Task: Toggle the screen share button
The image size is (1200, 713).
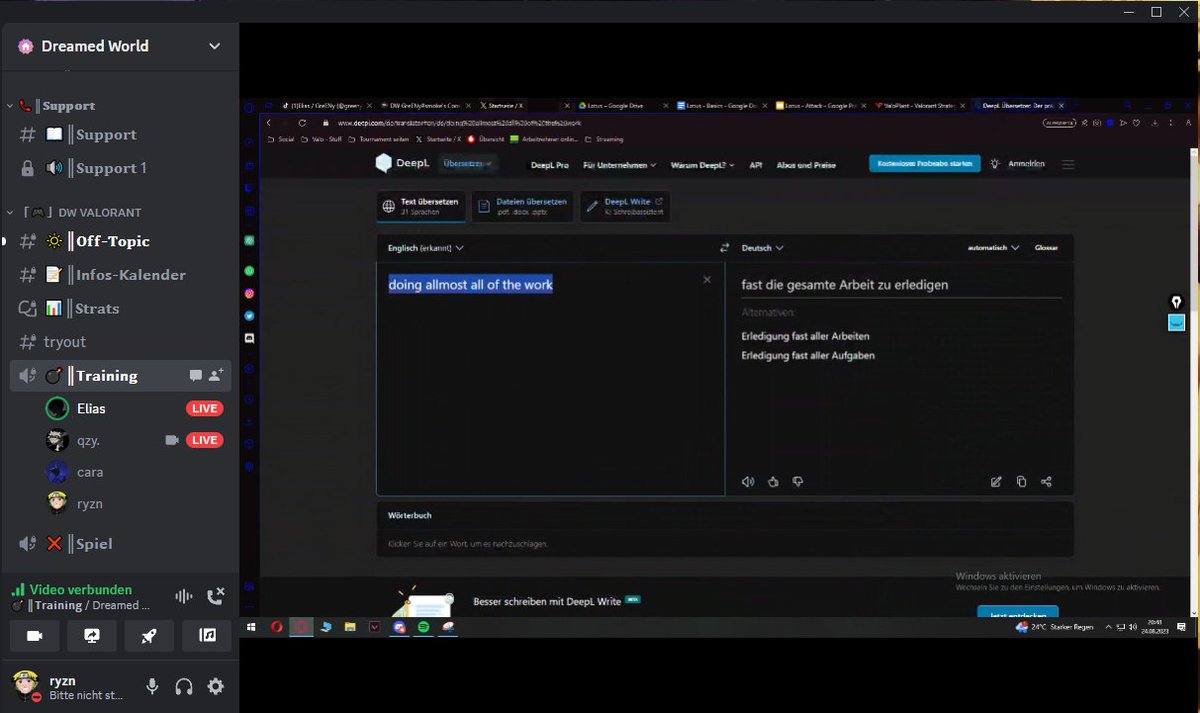Action: pos(92,636)
